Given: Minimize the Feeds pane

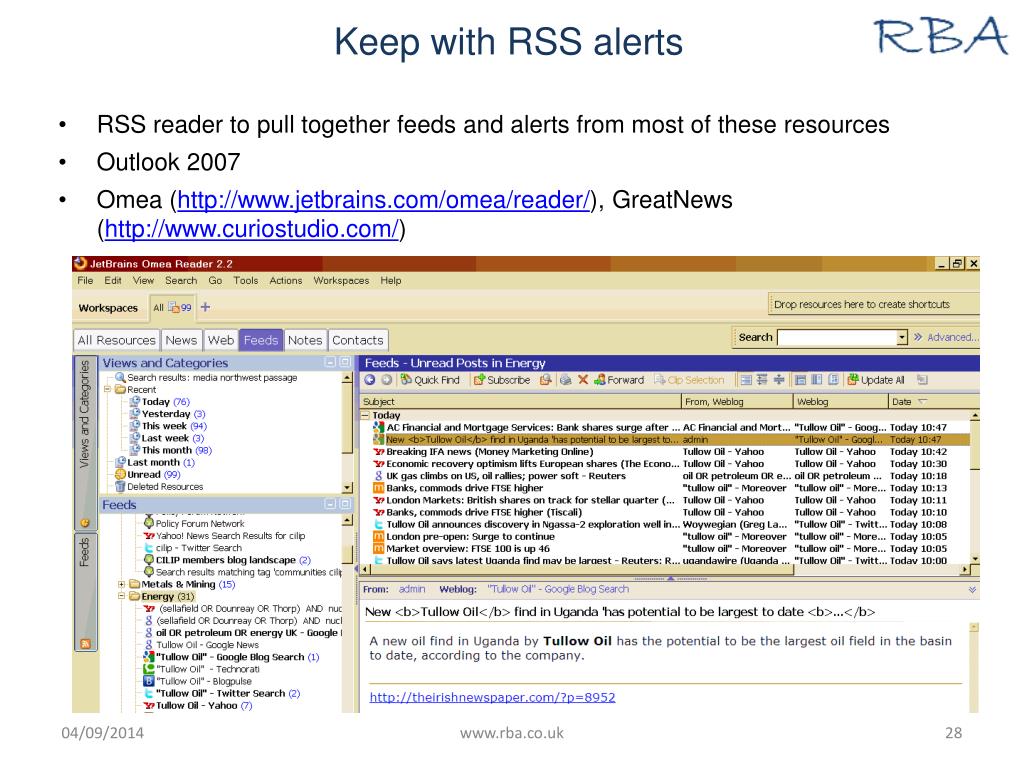Looking at the screenshot, I should pyautogui.click(x=330, y=504).
